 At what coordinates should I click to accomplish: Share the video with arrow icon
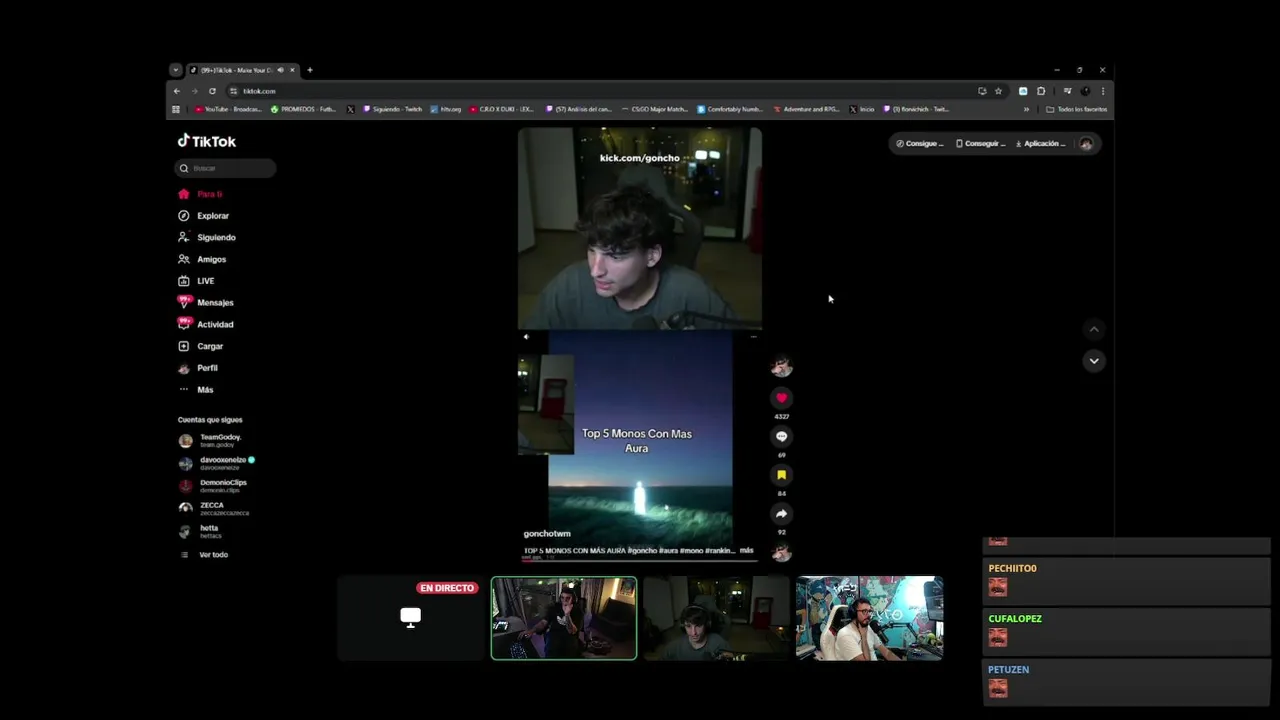coord(782,514)
